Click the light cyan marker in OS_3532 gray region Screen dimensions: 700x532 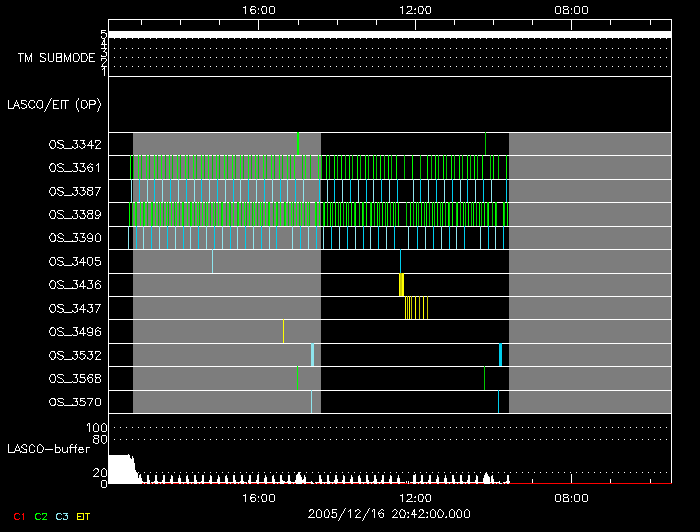tap(312, 355)
